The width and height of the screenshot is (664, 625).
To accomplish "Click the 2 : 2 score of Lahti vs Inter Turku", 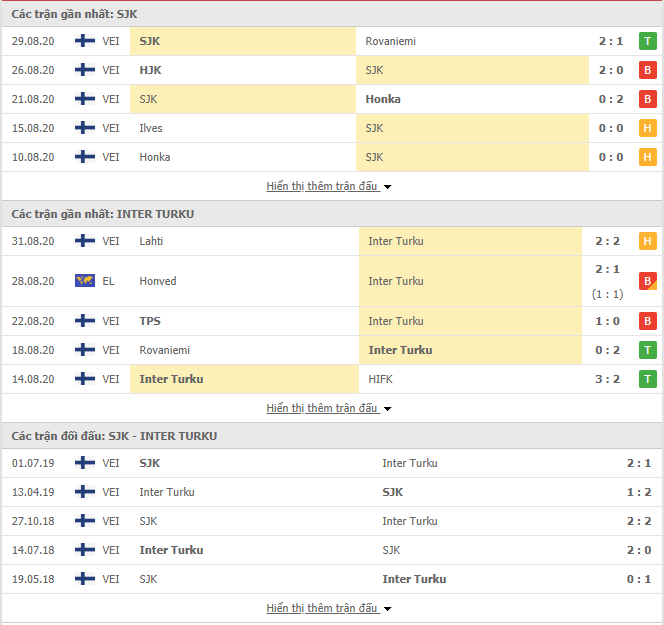I will click(x=607, y=241).
